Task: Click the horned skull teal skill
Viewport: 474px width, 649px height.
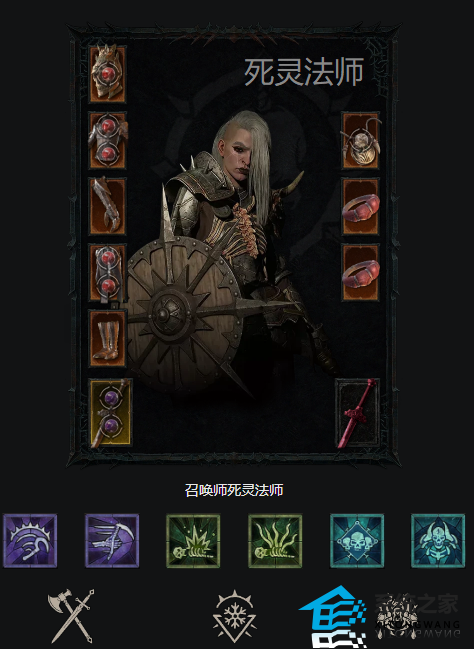Action: pyautogui.click(x=438, y=541)
